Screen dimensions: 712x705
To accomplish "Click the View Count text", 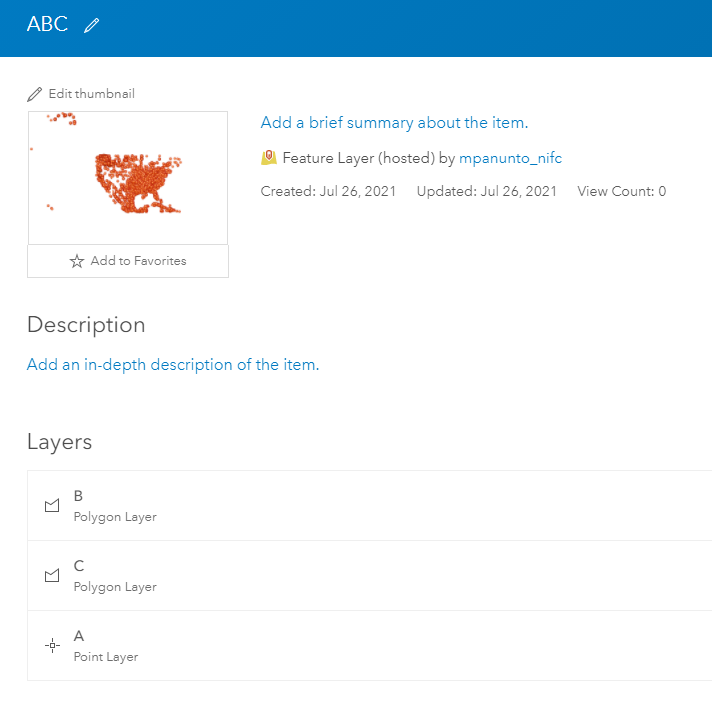I will pos(621,191).
